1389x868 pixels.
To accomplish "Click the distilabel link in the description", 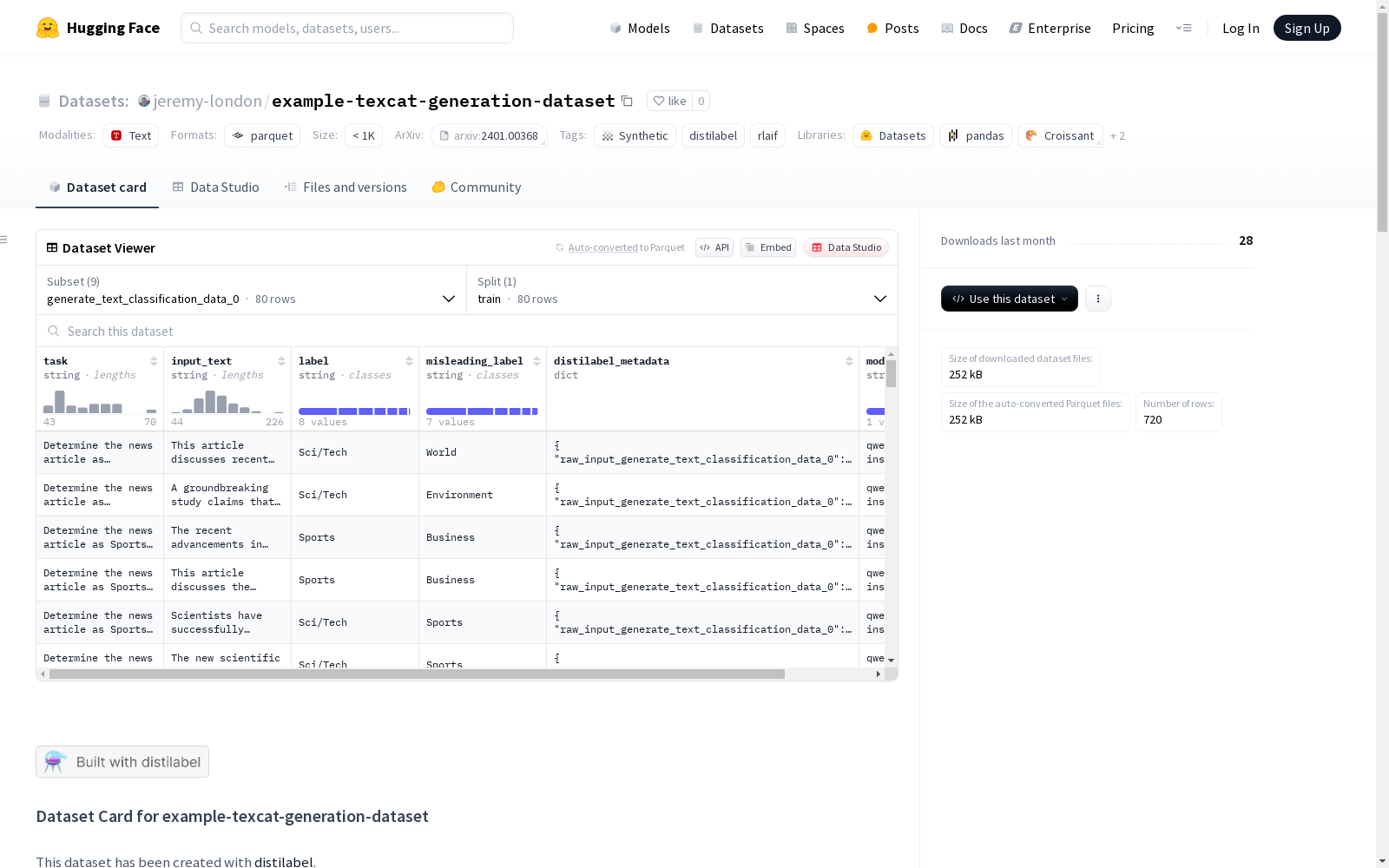I will [x=283, y=862].
